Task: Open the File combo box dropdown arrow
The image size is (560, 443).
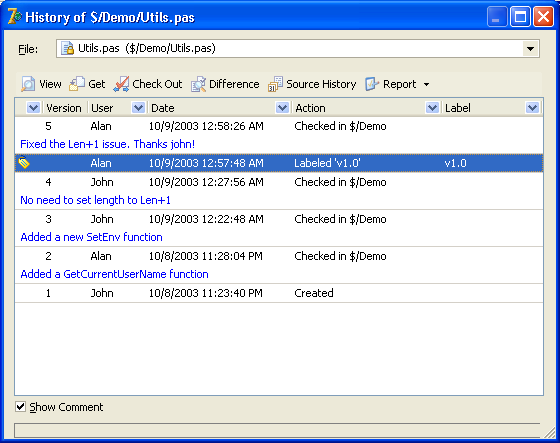Action: click(x=530, y=49)
